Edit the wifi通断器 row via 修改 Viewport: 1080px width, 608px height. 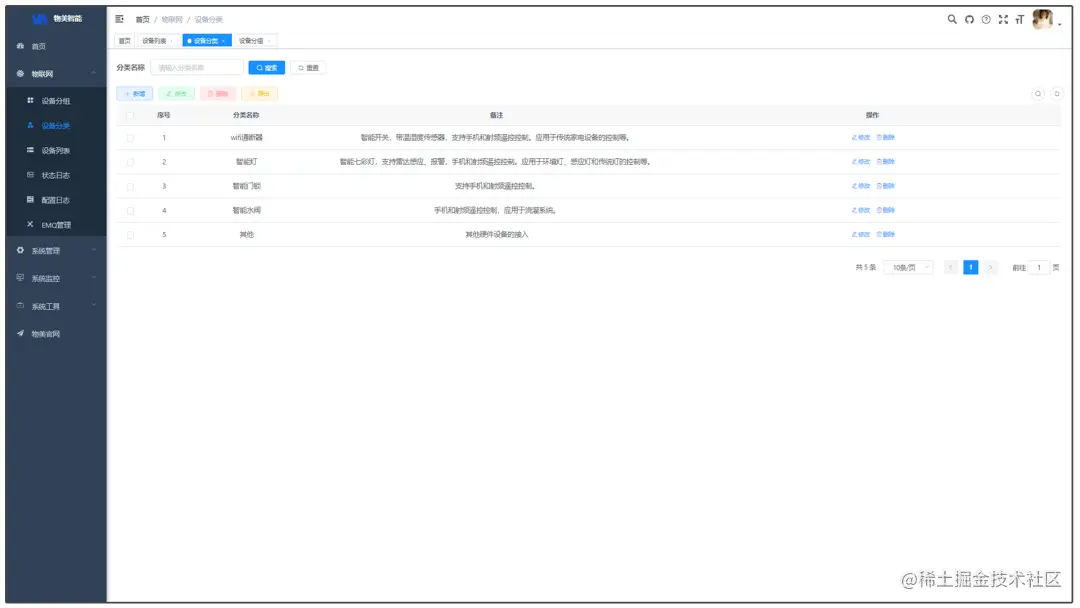[x=861, y=138]
